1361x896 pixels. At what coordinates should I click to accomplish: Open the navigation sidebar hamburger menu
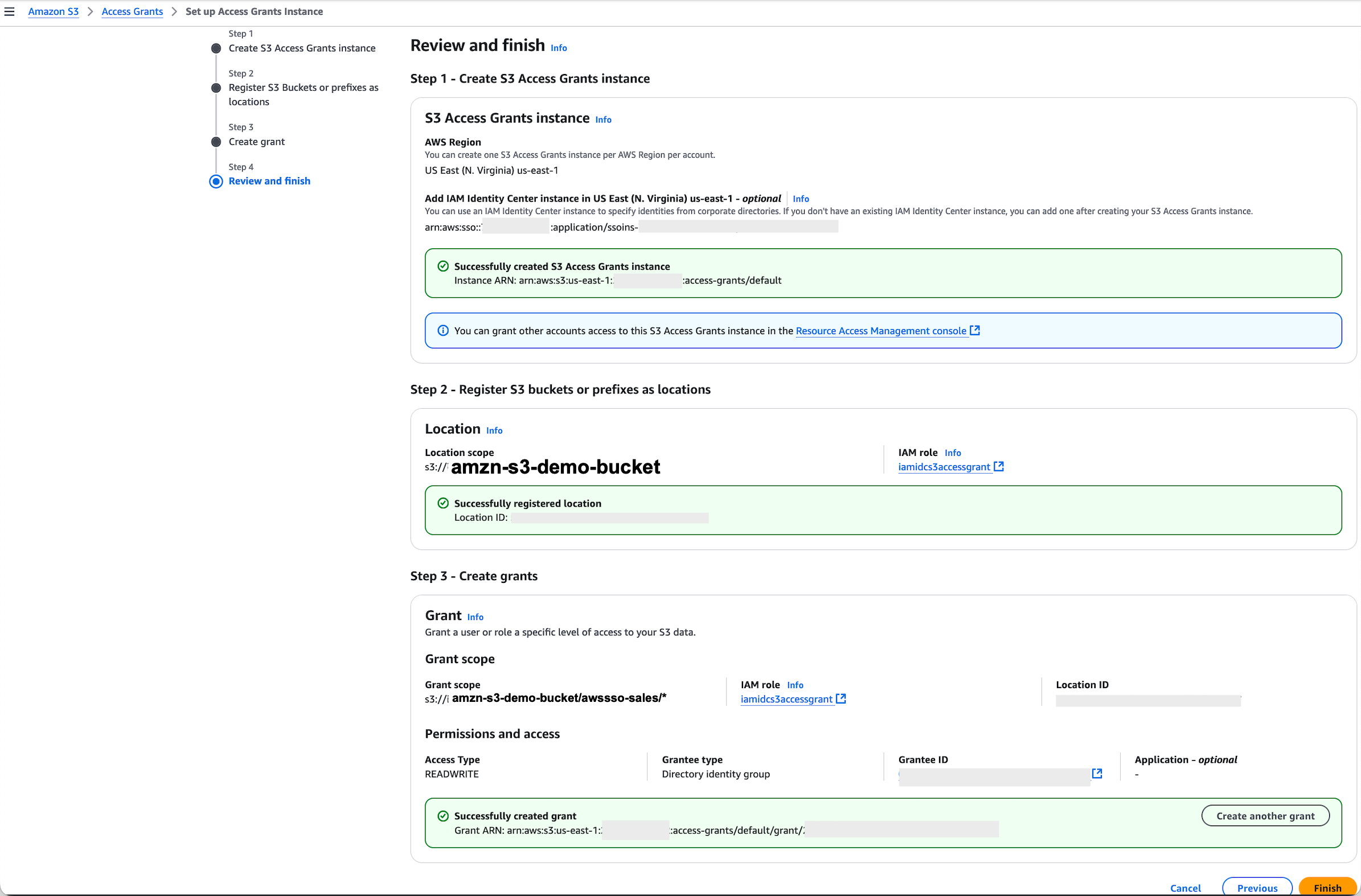point(9,11)
